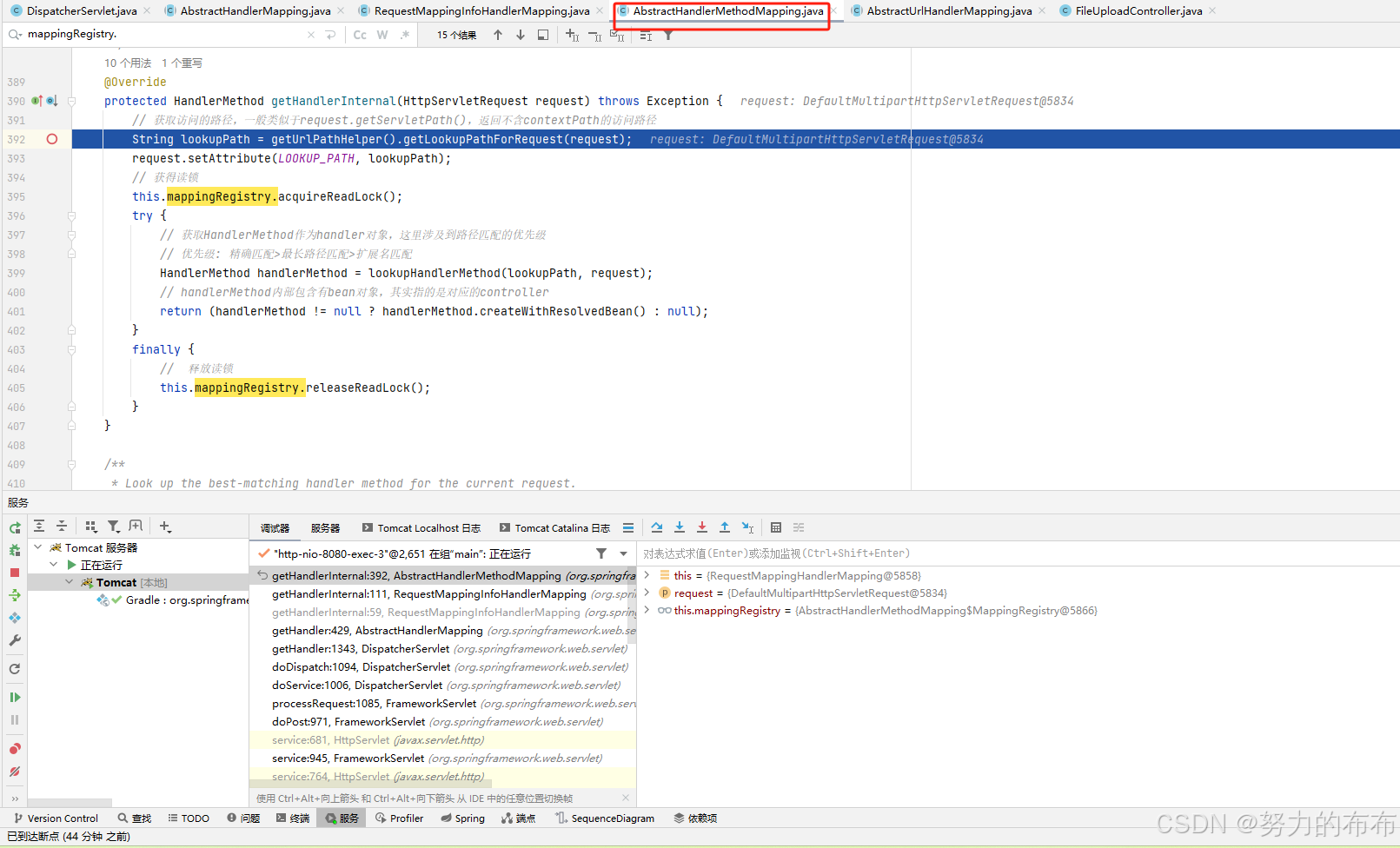Fold the finally block on line 403
The width and height of the screenshot is (1400, 848).
tap(72, 349)
